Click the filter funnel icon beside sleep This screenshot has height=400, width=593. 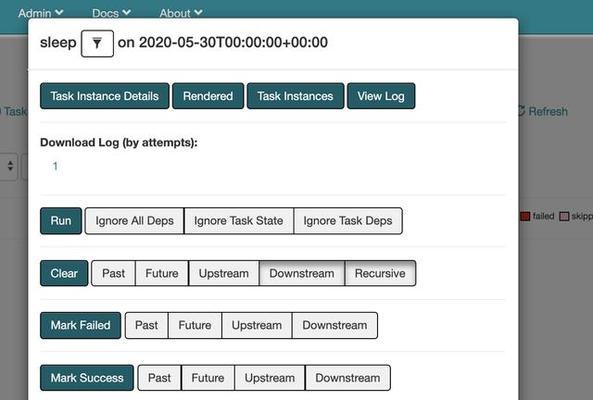tap(97, 43)
